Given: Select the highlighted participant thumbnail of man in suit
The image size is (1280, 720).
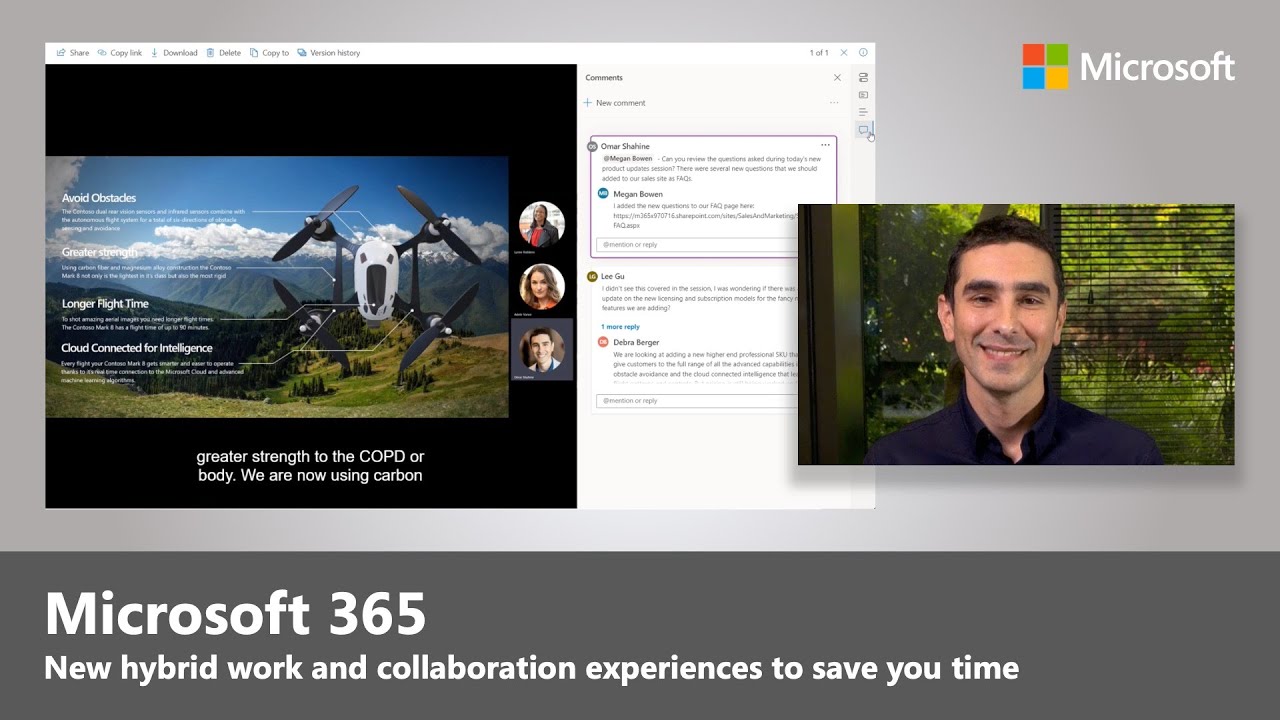Looking at the screenshot, I should pos(542,350).
